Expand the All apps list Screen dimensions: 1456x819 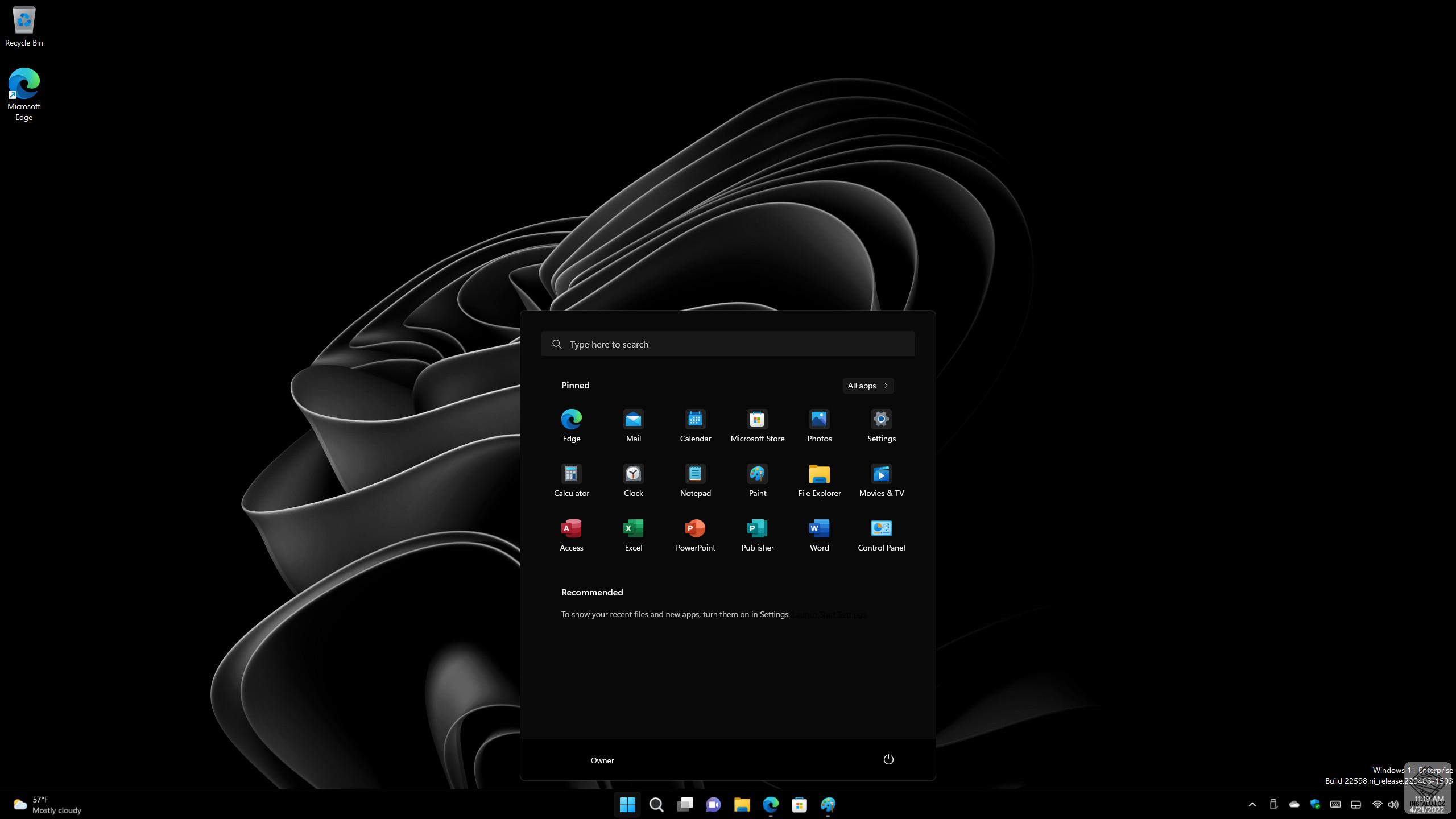pyautogui.click(x=868, y=386)
